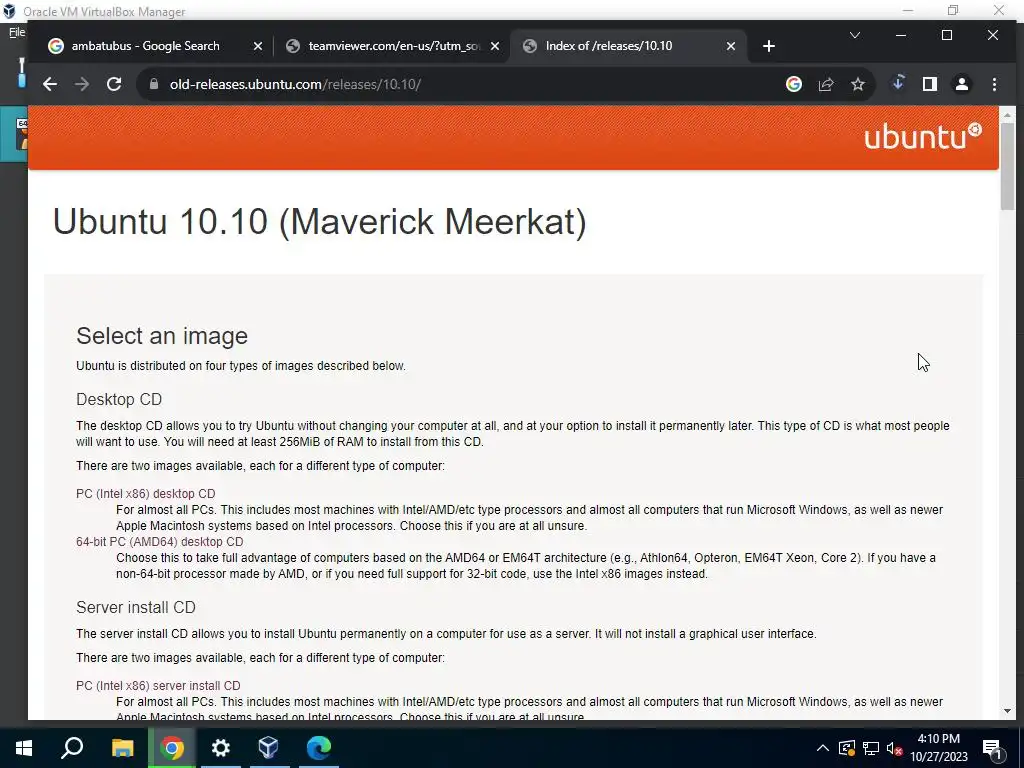Open Chrome's three-dot menu
Screen dimensions: 1024x768
tap(994, 84)
